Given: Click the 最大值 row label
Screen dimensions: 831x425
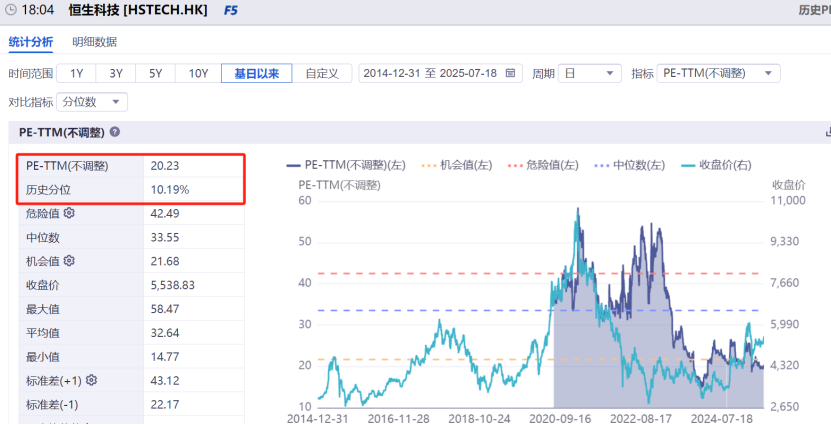Looking at the screenshot, I should click(42, 309).
